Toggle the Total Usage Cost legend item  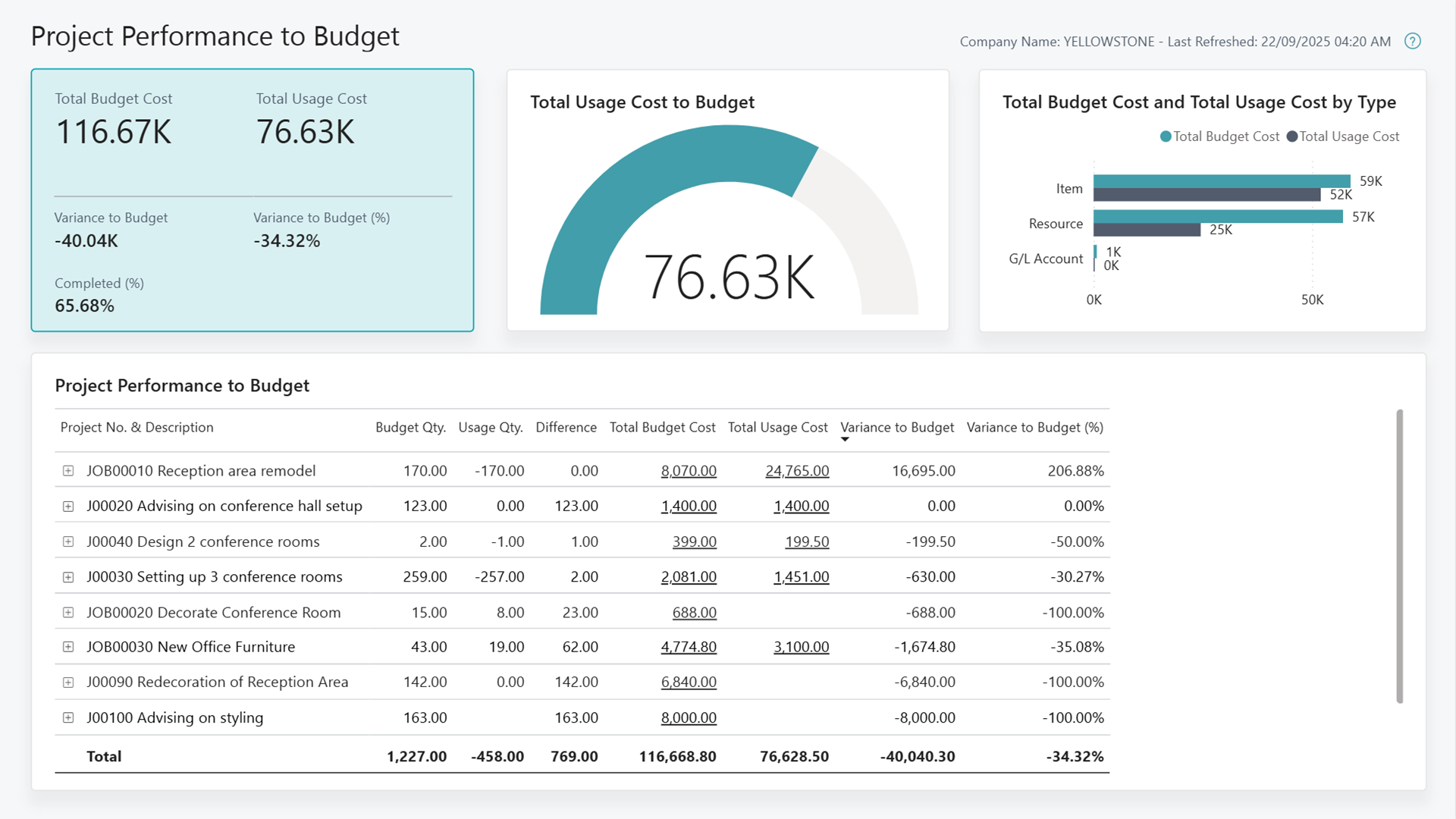(1344, 136)
